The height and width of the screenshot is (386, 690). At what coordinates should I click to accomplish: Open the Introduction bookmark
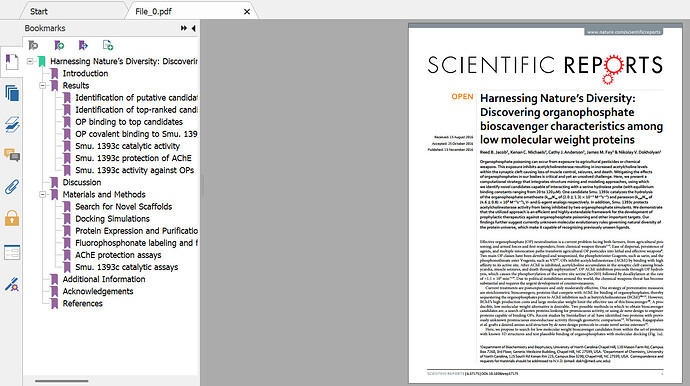(85, 74)
